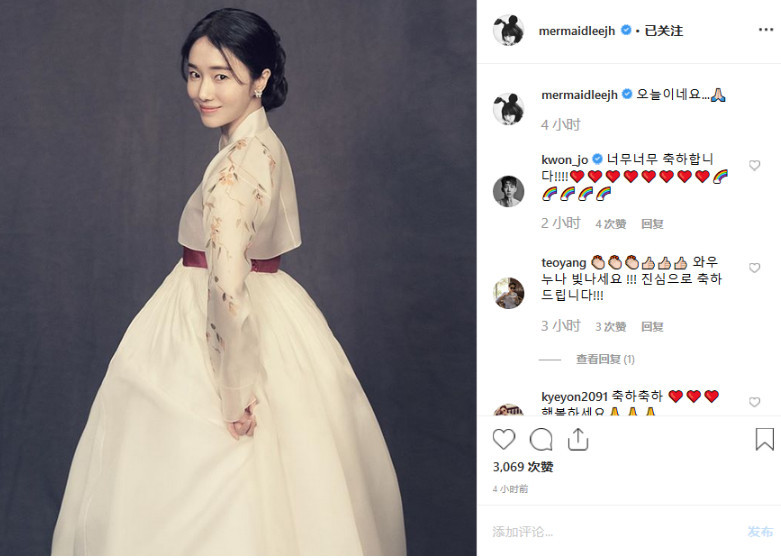Reply to teoyang's comment

(x=652, y=327)
